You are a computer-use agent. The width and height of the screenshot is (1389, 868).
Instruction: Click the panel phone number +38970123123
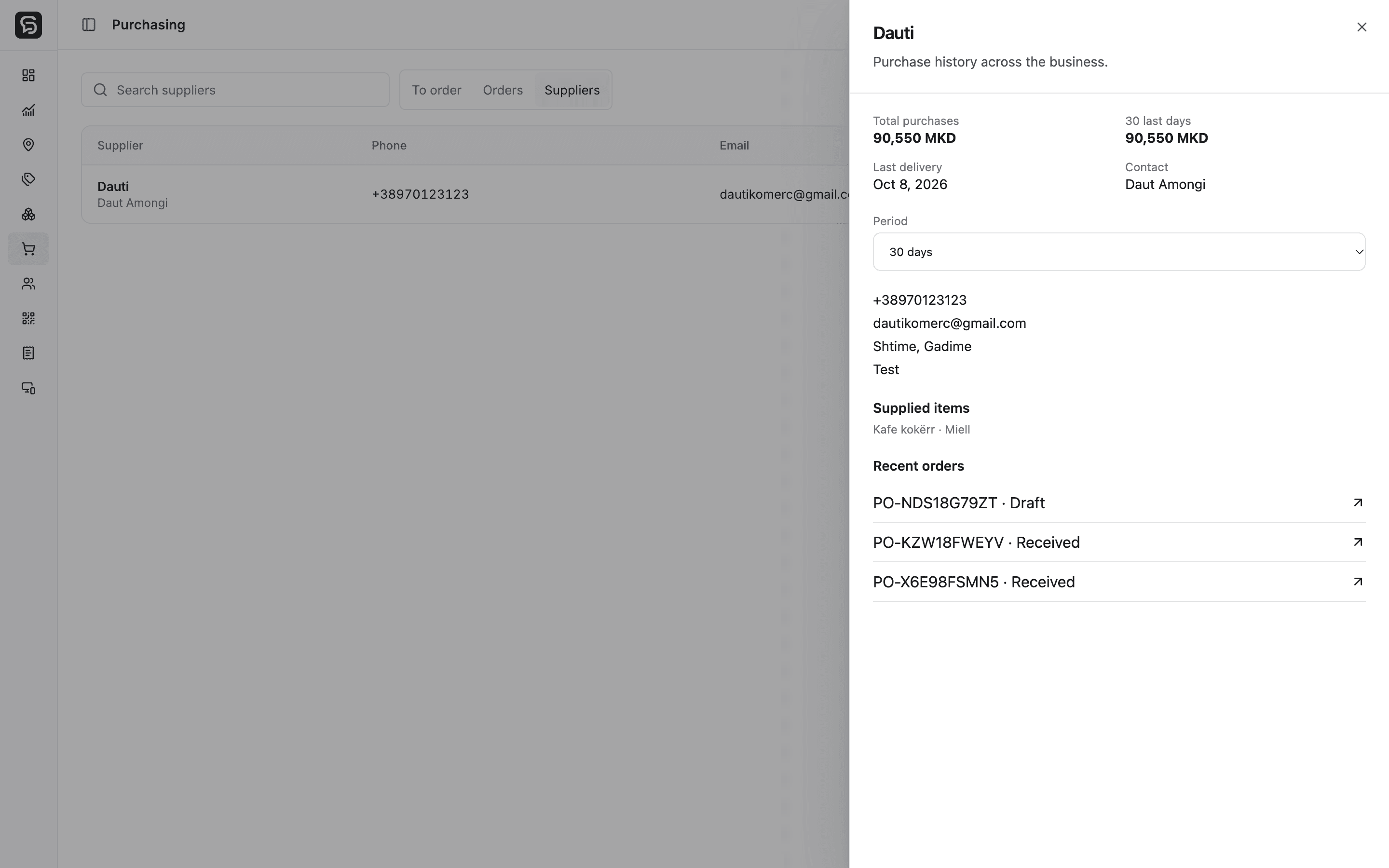point(920,300)
